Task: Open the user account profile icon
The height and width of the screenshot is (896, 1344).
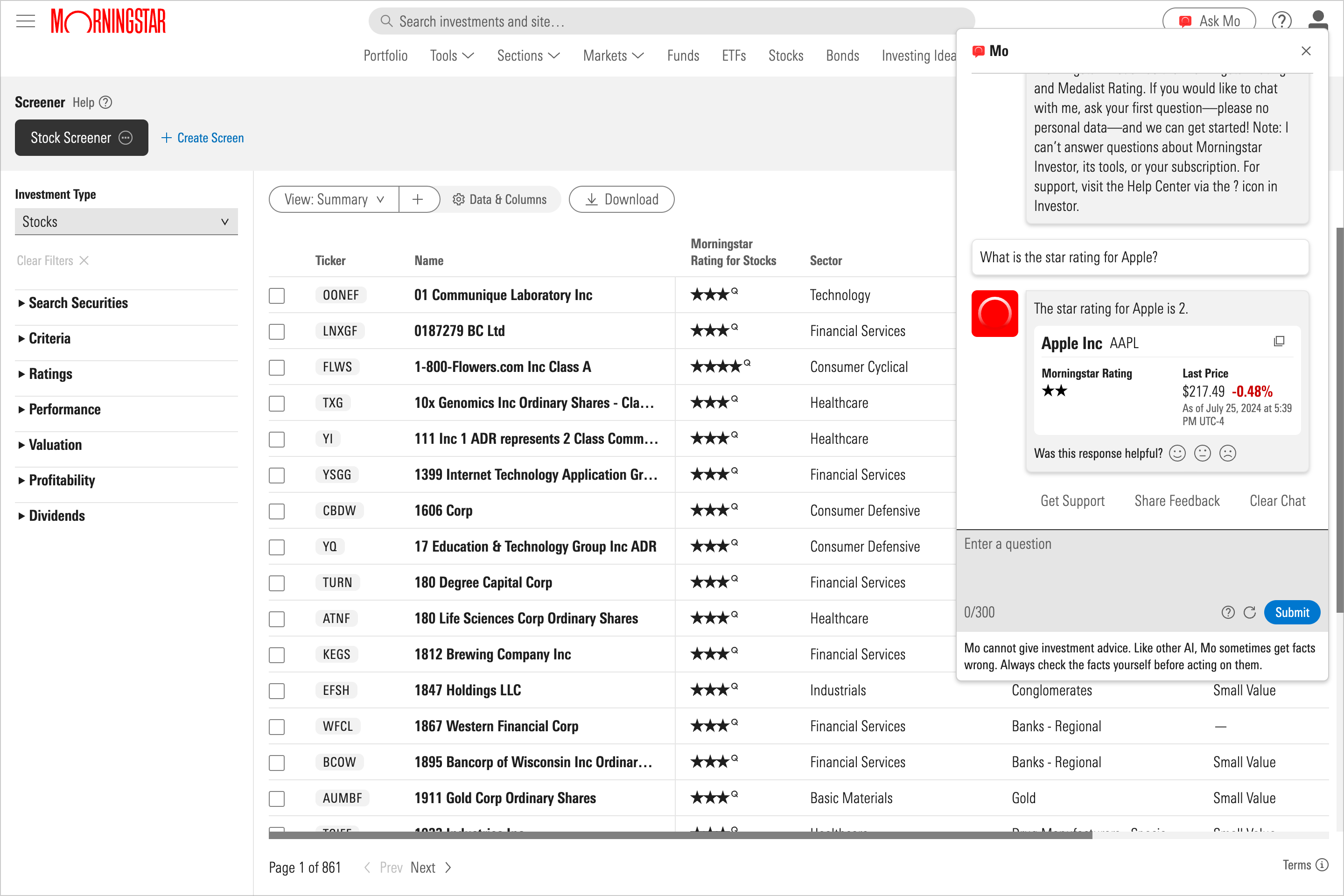Action: (1318, 20)
